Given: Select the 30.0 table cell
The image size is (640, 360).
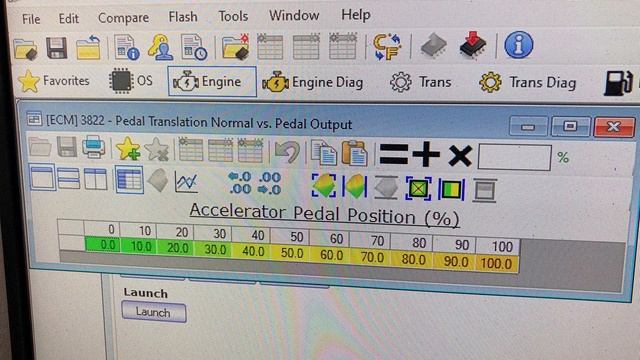Looking at the screenshot, I should pos(213,249).
